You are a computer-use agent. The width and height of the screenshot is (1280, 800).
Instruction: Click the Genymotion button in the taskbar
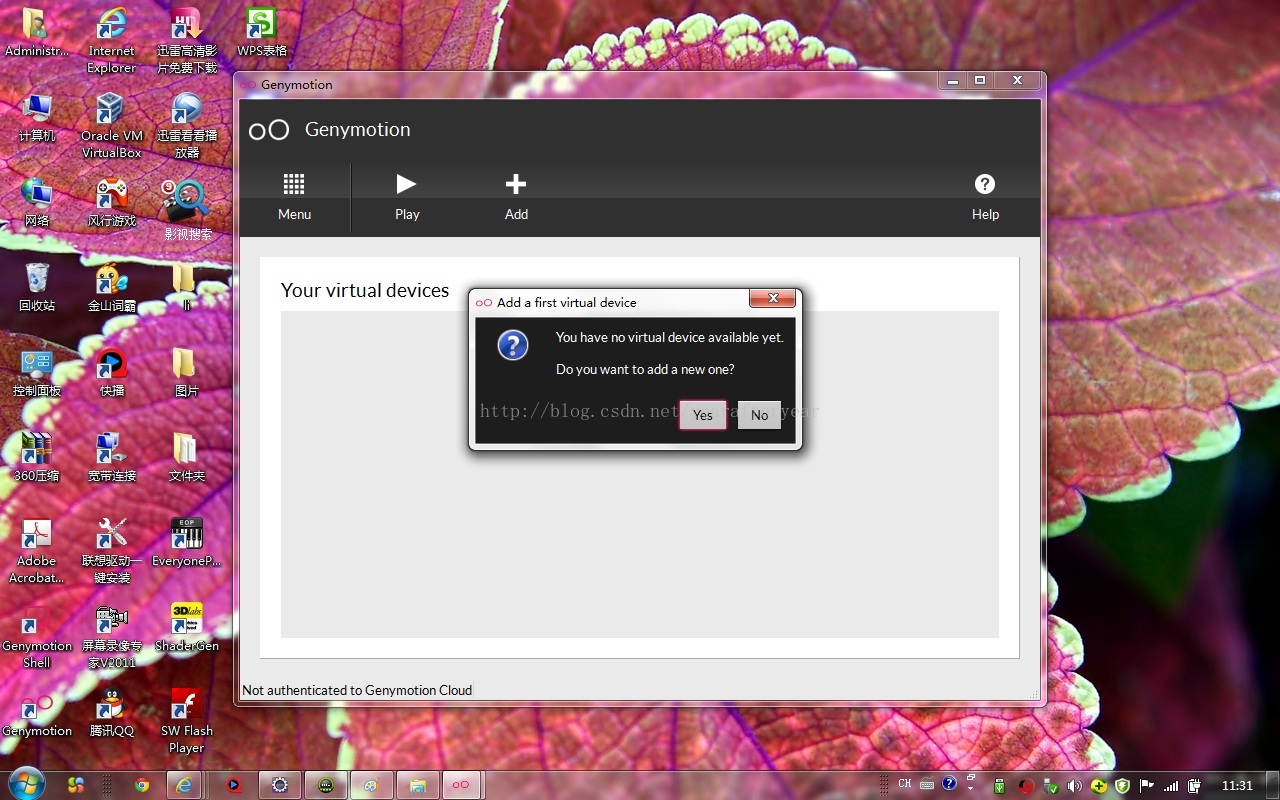tap(461, 785)
